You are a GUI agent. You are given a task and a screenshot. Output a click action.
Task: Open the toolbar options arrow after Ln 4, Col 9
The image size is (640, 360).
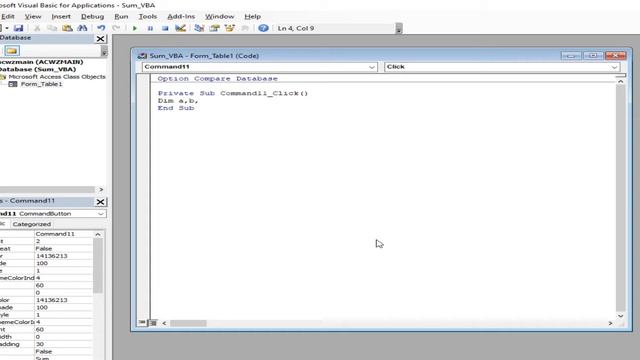[x=399, y=29]
